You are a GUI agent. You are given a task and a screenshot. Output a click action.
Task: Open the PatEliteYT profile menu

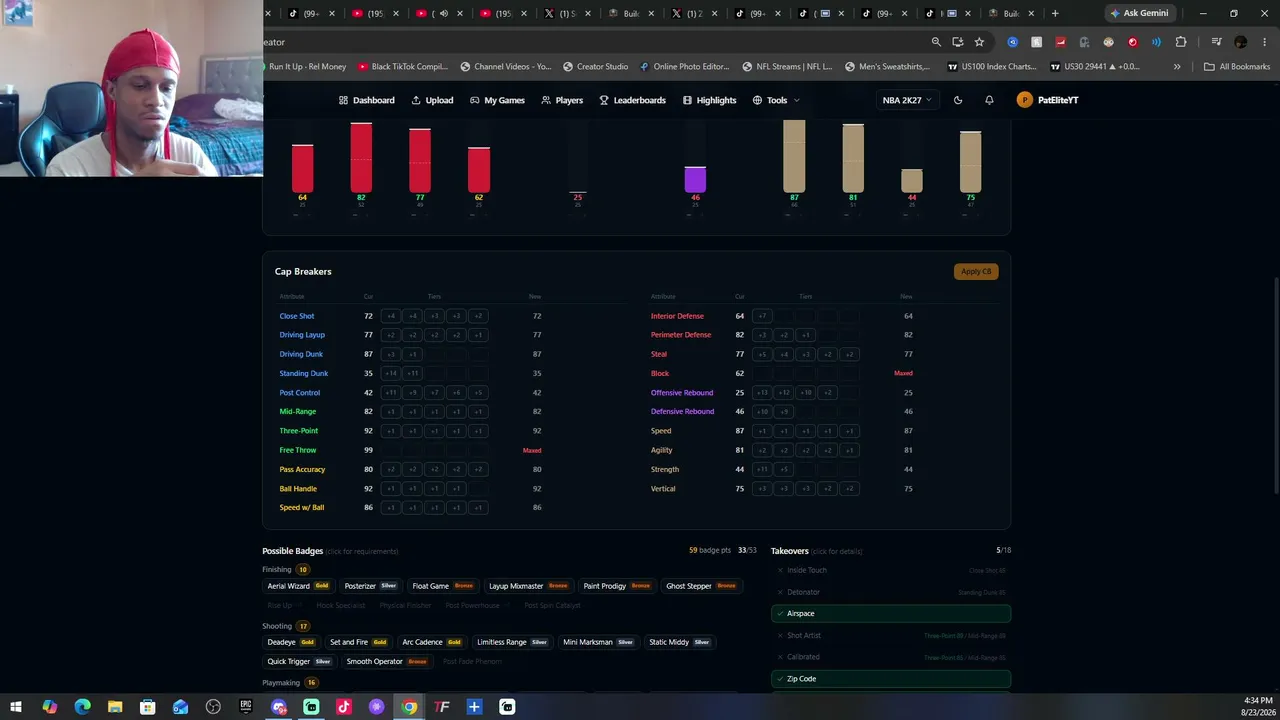click(x=1047, y=100)
